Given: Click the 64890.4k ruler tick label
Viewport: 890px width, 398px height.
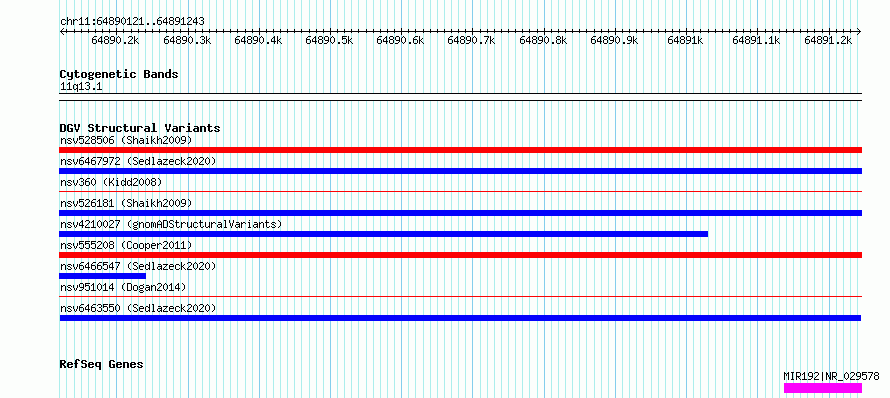Looking at the screenshot, I should pos(258,40).
